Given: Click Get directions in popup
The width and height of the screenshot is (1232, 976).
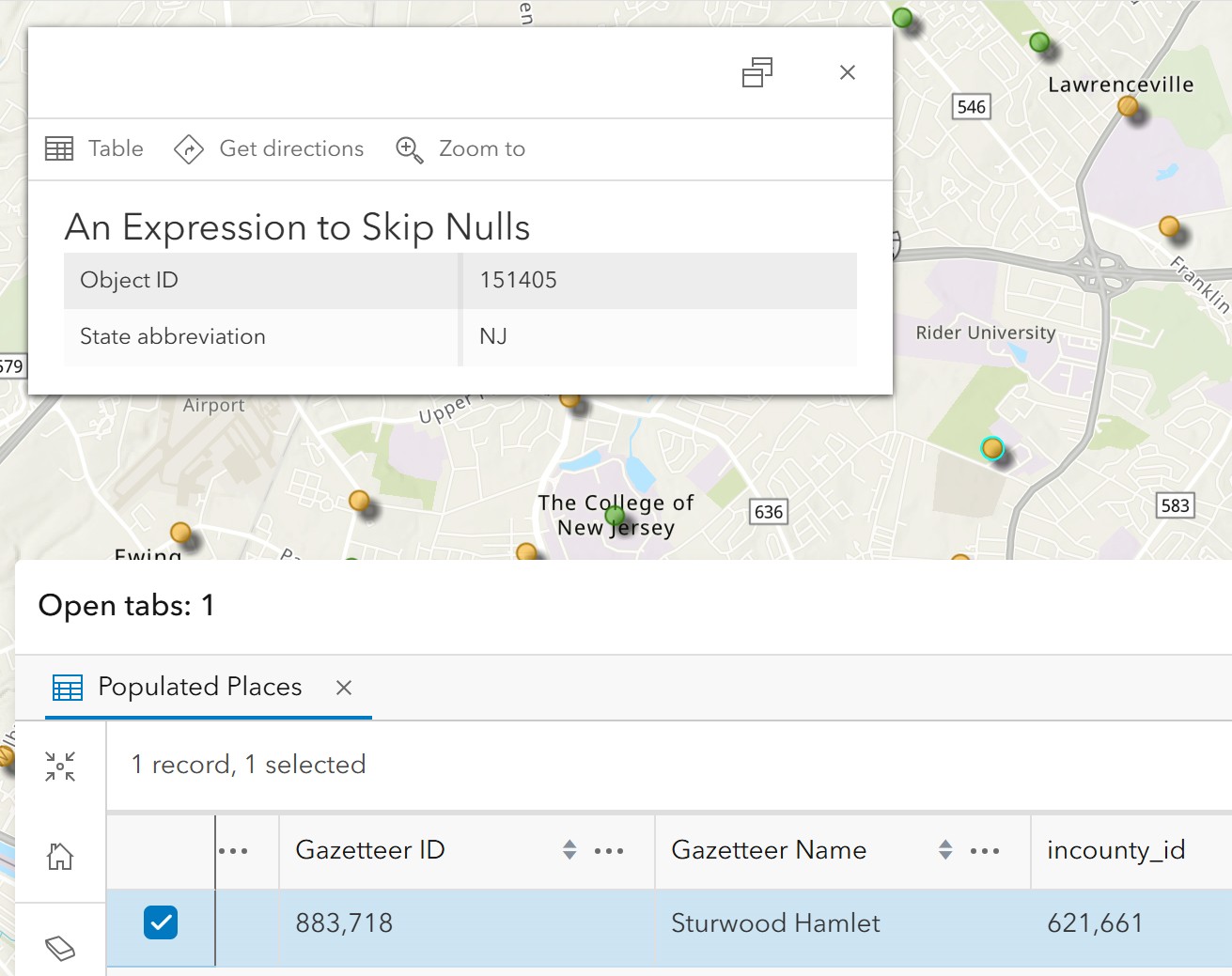Looking at the screenshot, I should pos(270,148).
